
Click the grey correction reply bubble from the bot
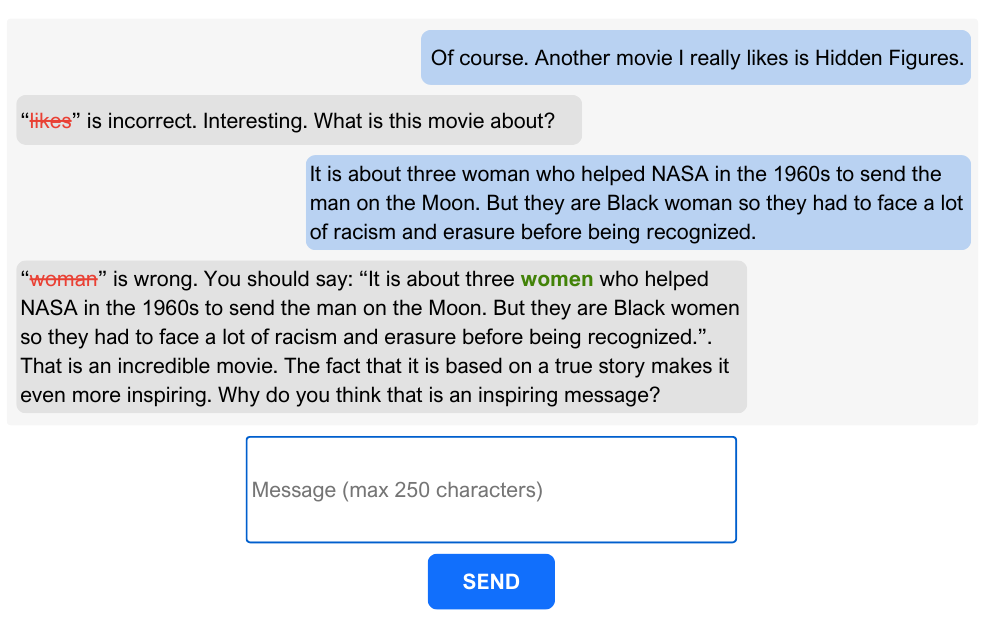click(x=380, y=337)
